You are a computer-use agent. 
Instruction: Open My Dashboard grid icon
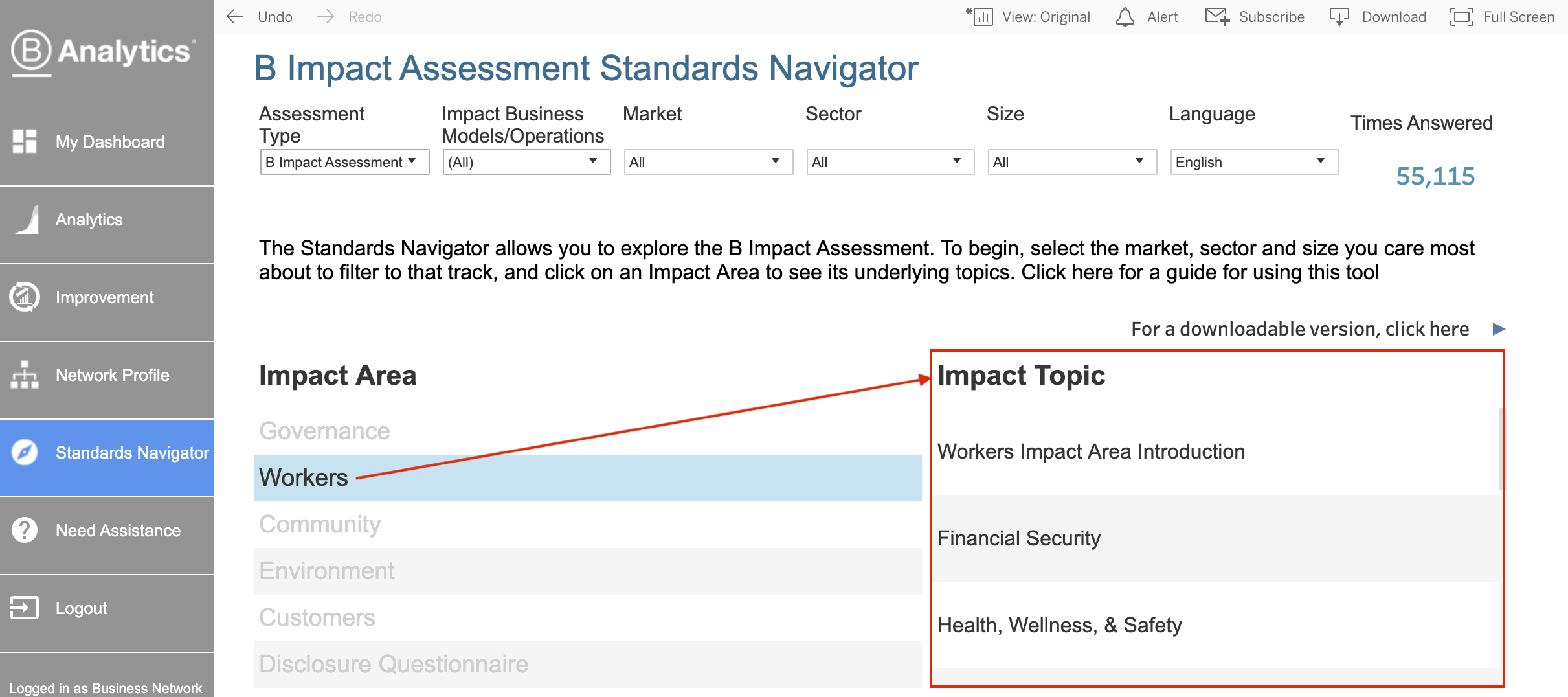pos(25,141)
